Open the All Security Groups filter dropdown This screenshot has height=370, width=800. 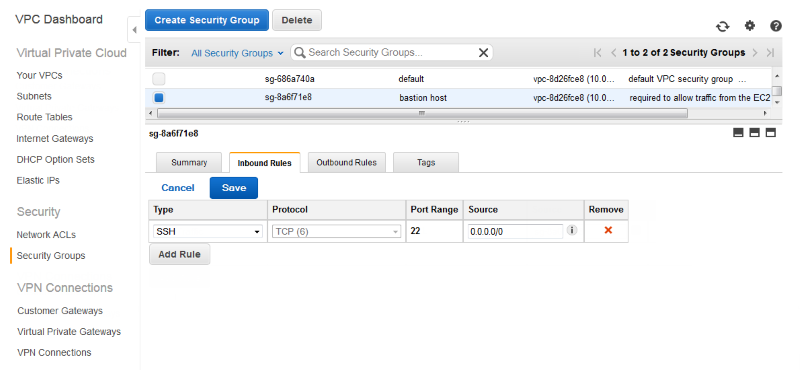(237, 53)
